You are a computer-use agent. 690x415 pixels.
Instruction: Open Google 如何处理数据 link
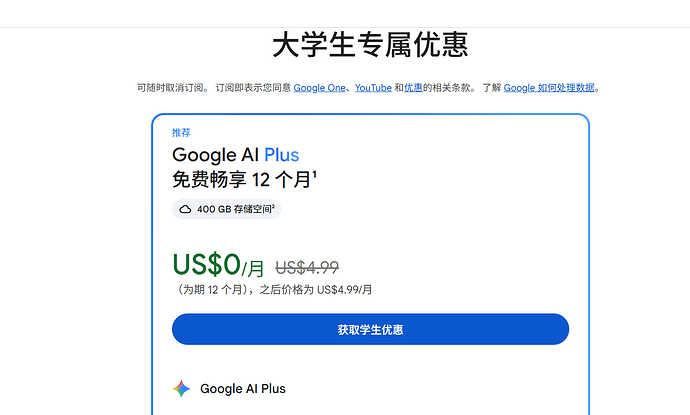tap(549, 88)
